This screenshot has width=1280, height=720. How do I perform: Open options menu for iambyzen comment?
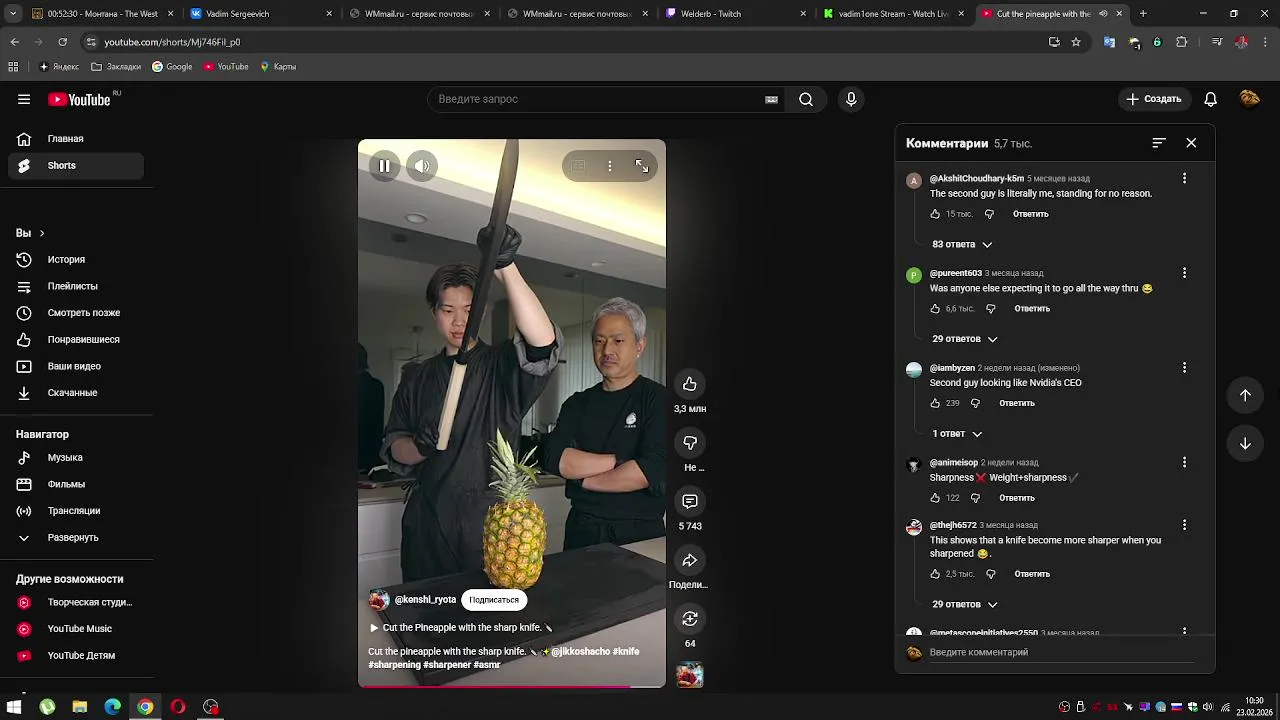(x=1184, y=368)
